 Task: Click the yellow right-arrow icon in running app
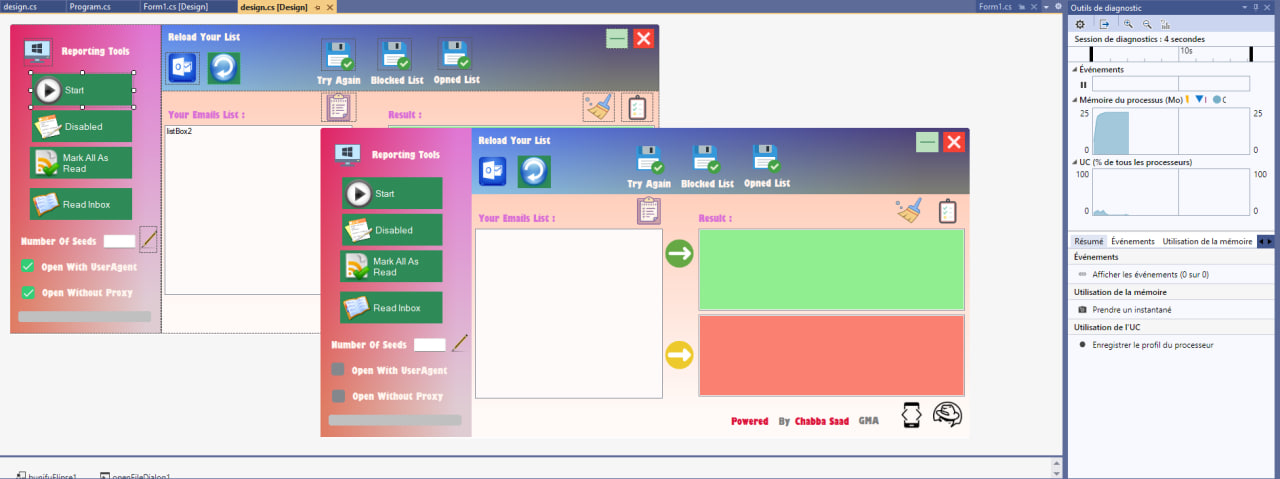pyautogui.click(x=679, y=355)
